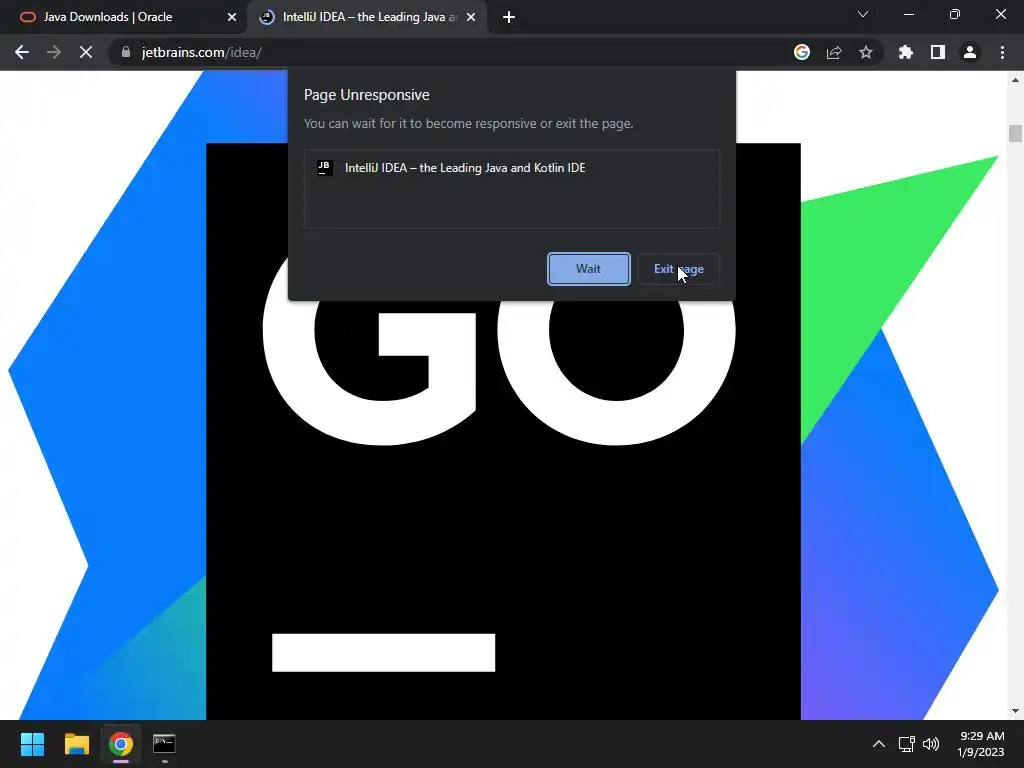Click the scrollbar up arrow
1024x768 pixels.
click(x=1015, y=81)
